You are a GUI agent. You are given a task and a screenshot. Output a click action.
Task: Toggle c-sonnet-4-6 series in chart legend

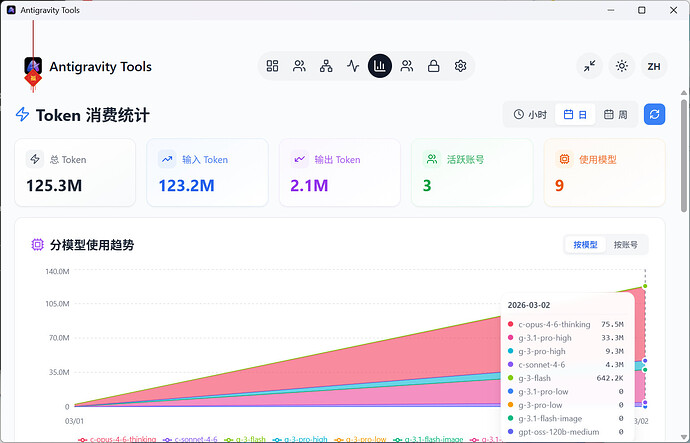(190, 439)
